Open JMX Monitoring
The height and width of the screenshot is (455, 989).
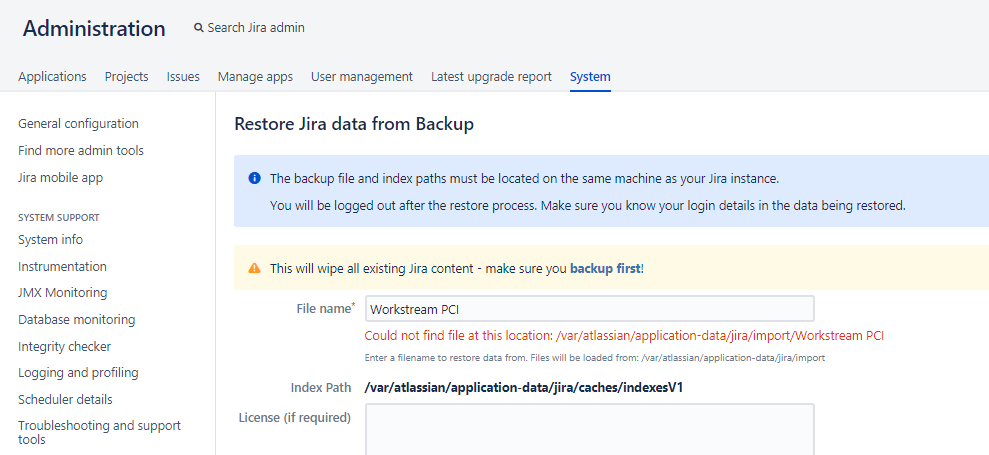62,293
